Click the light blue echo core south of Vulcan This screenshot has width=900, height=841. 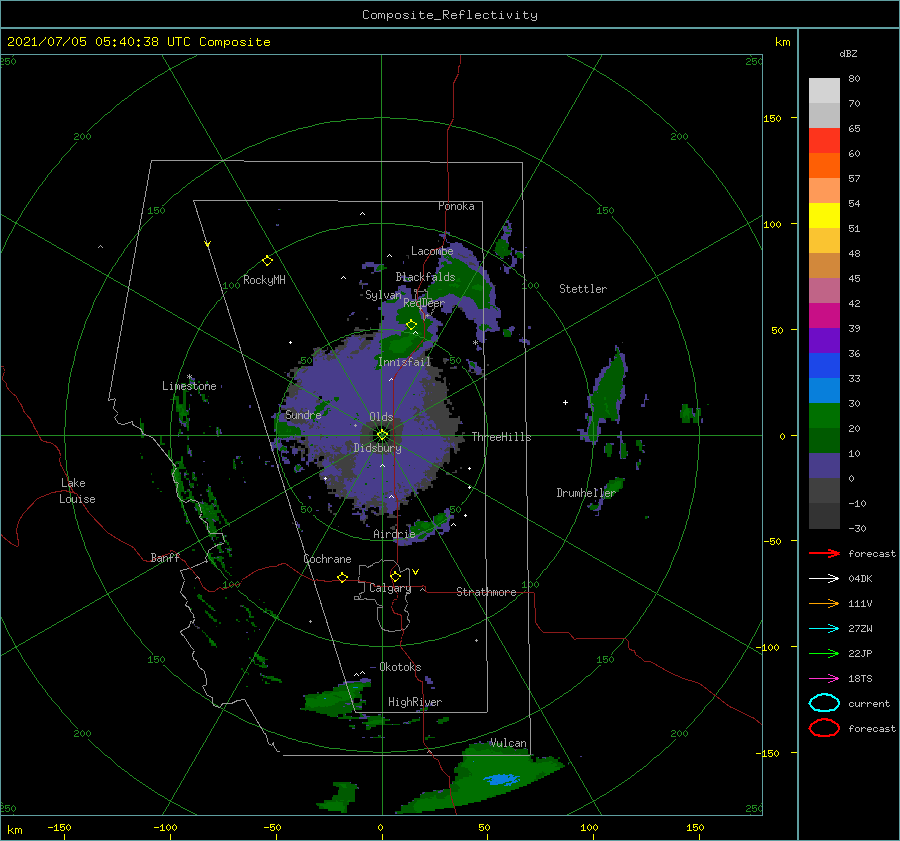pos(502,780)
